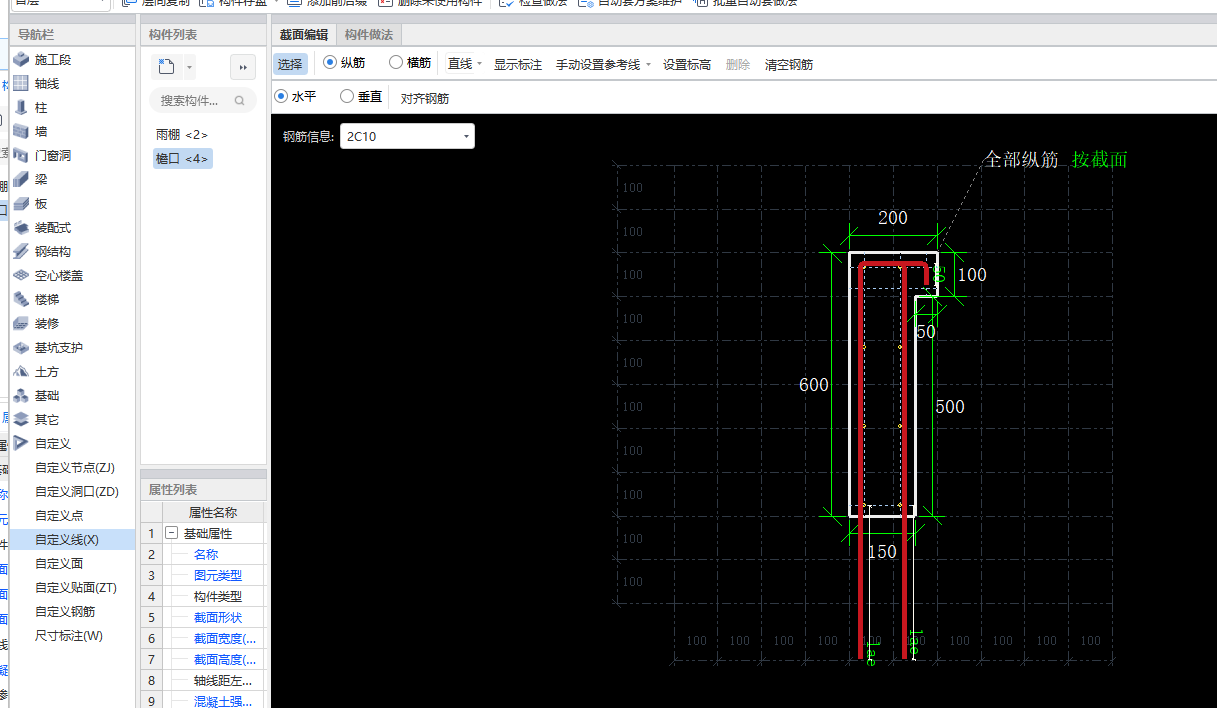Click the 构件类型 property row
1217x708 pixels.
pyautogui.click(x=205, y=597)
